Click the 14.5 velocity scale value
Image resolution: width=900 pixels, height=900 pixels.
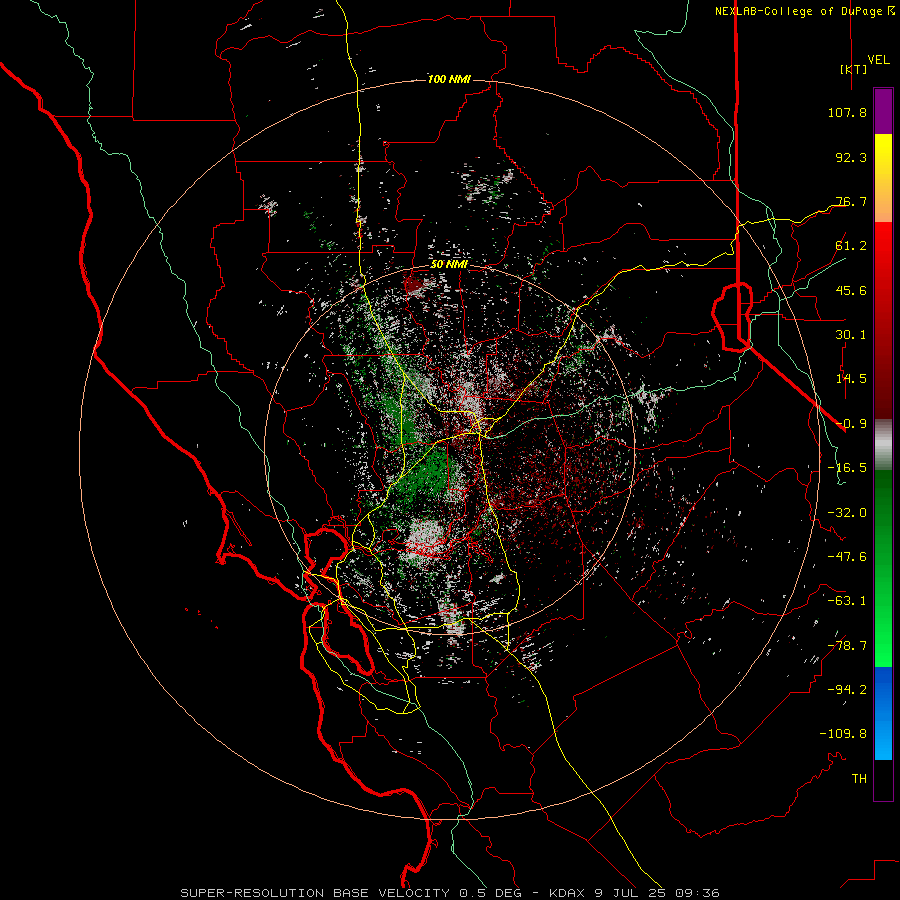(x=851, y=379)
